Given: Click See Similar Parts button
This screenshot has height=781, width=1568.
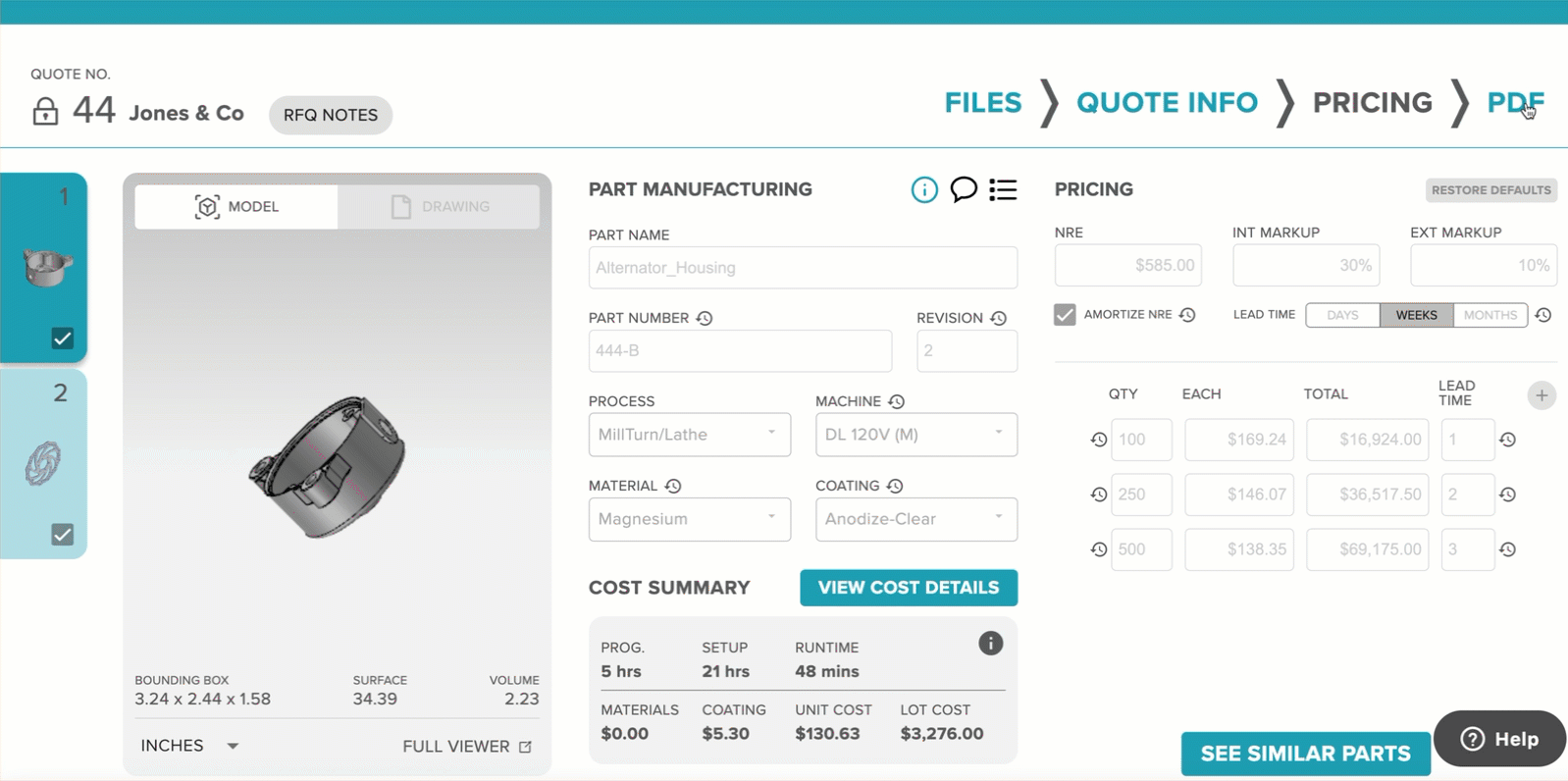Looking at the screenshot, I should pyautogui.click(x=1305, y=754).
